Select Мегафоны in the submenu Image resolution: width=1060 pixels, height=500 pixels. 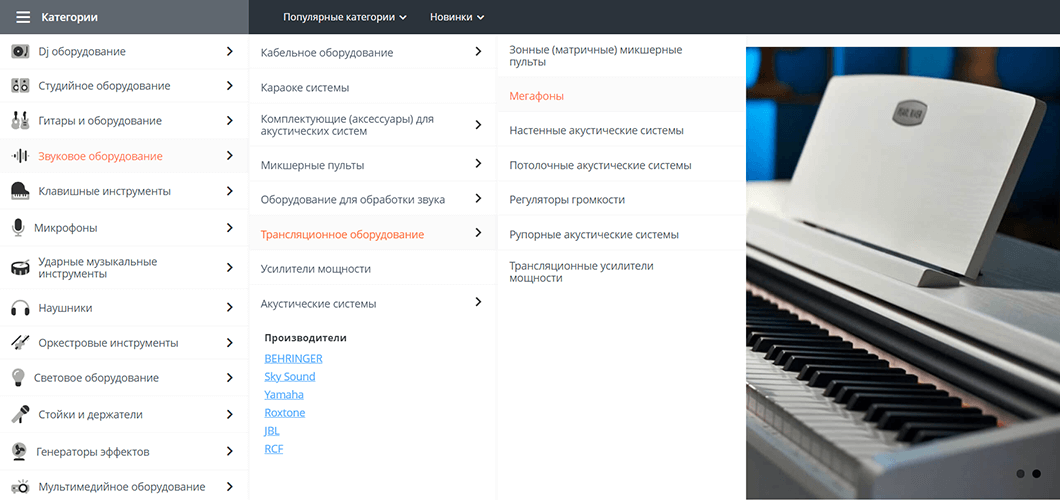point(537,96)
